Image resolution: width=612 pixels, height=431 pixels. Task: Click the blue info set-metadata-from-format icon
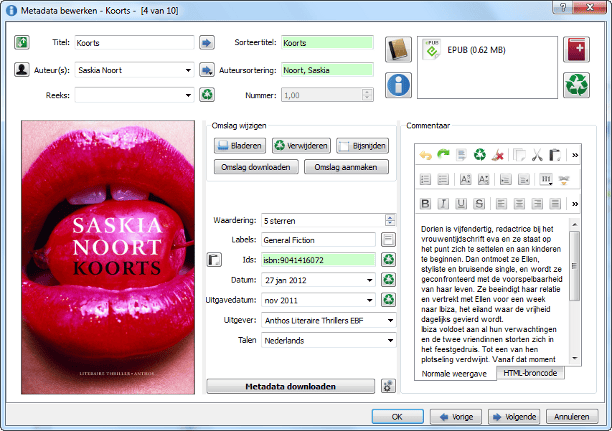(x=398, y=85)
